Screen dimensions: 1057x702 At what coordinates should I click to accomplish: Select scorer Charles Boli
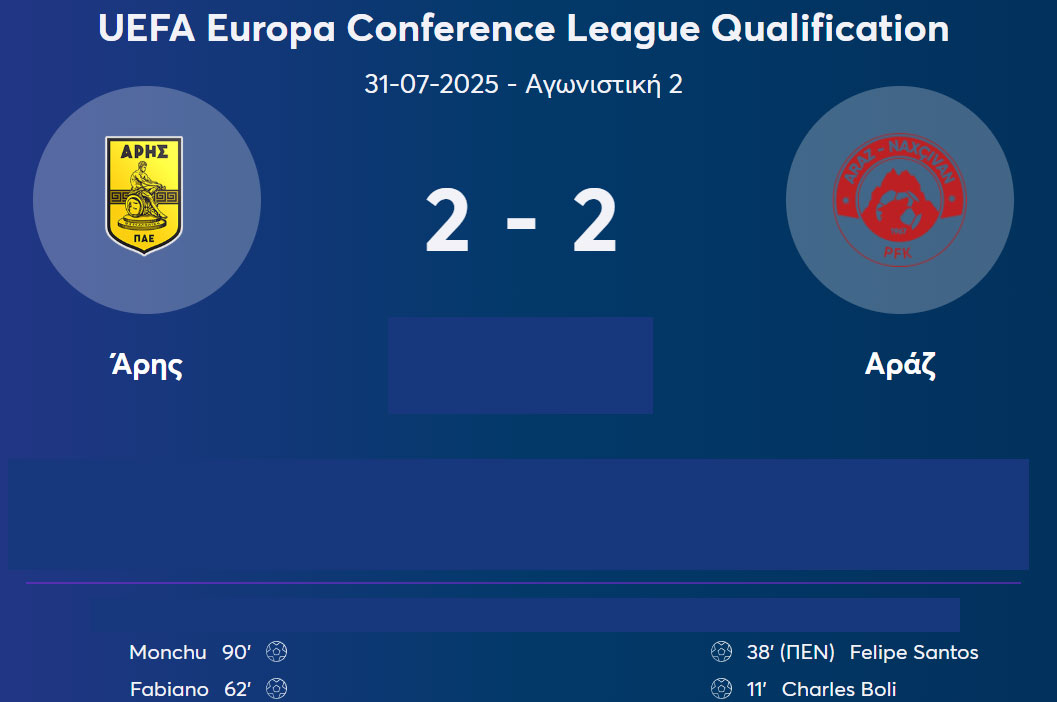pos(839,689)
